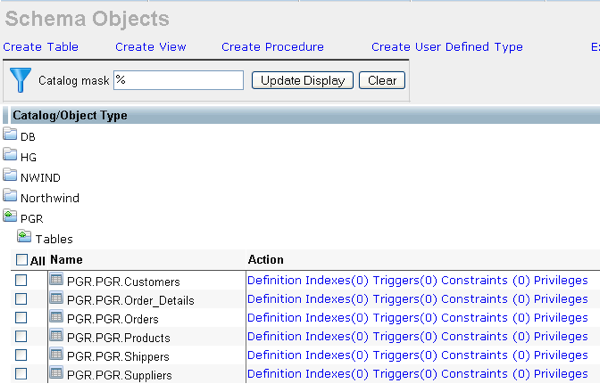
Task: Click the table icon beside PGR.PGR.Shippers
Action: coord(56,355)
